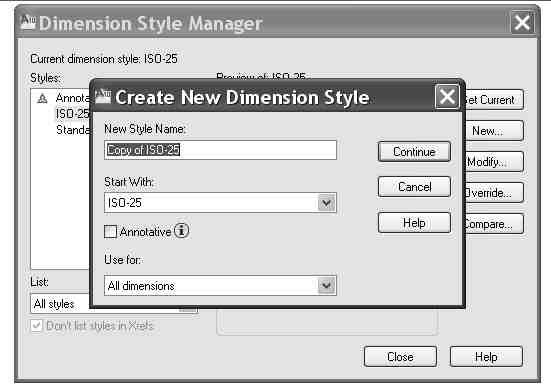Click the Cancel button
This screenshot has height=388, width=551.
(x=414, y=187)
